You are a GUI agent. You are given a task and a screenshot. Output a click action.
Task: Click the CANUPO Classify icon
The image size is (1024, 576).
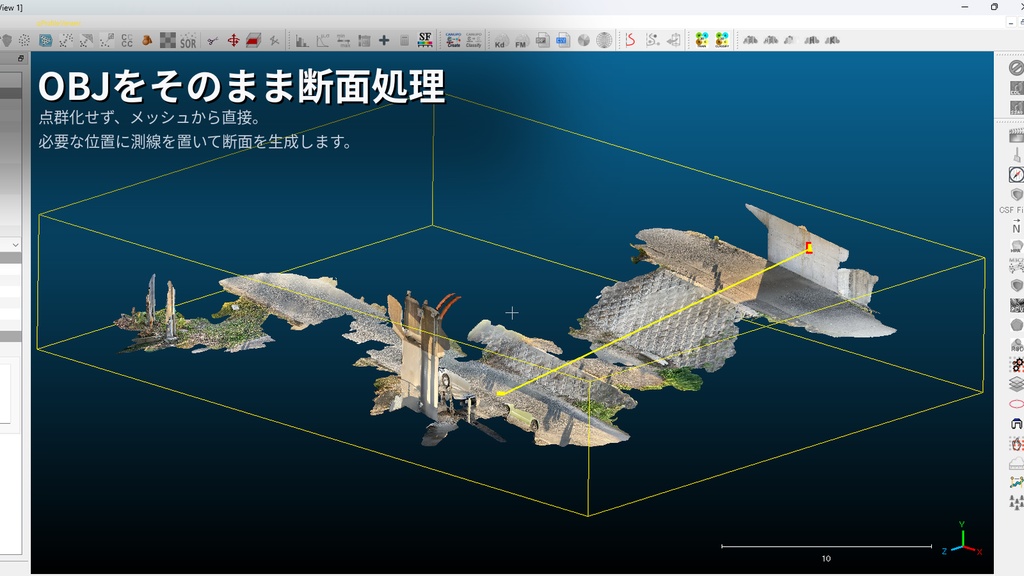473,40
